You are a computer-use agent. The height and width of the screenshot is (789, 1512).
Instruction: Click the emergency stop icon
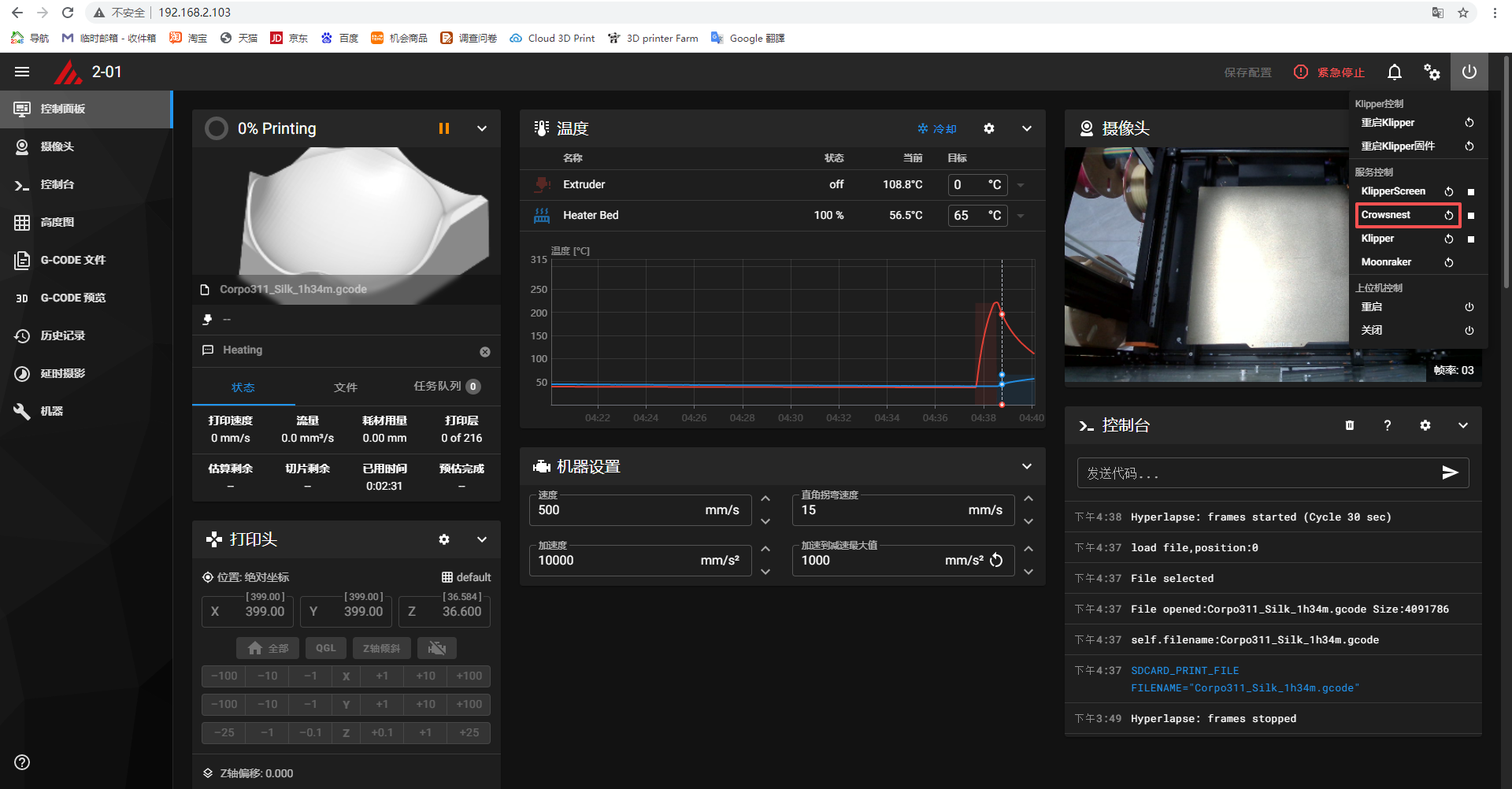pos(1301,72)
